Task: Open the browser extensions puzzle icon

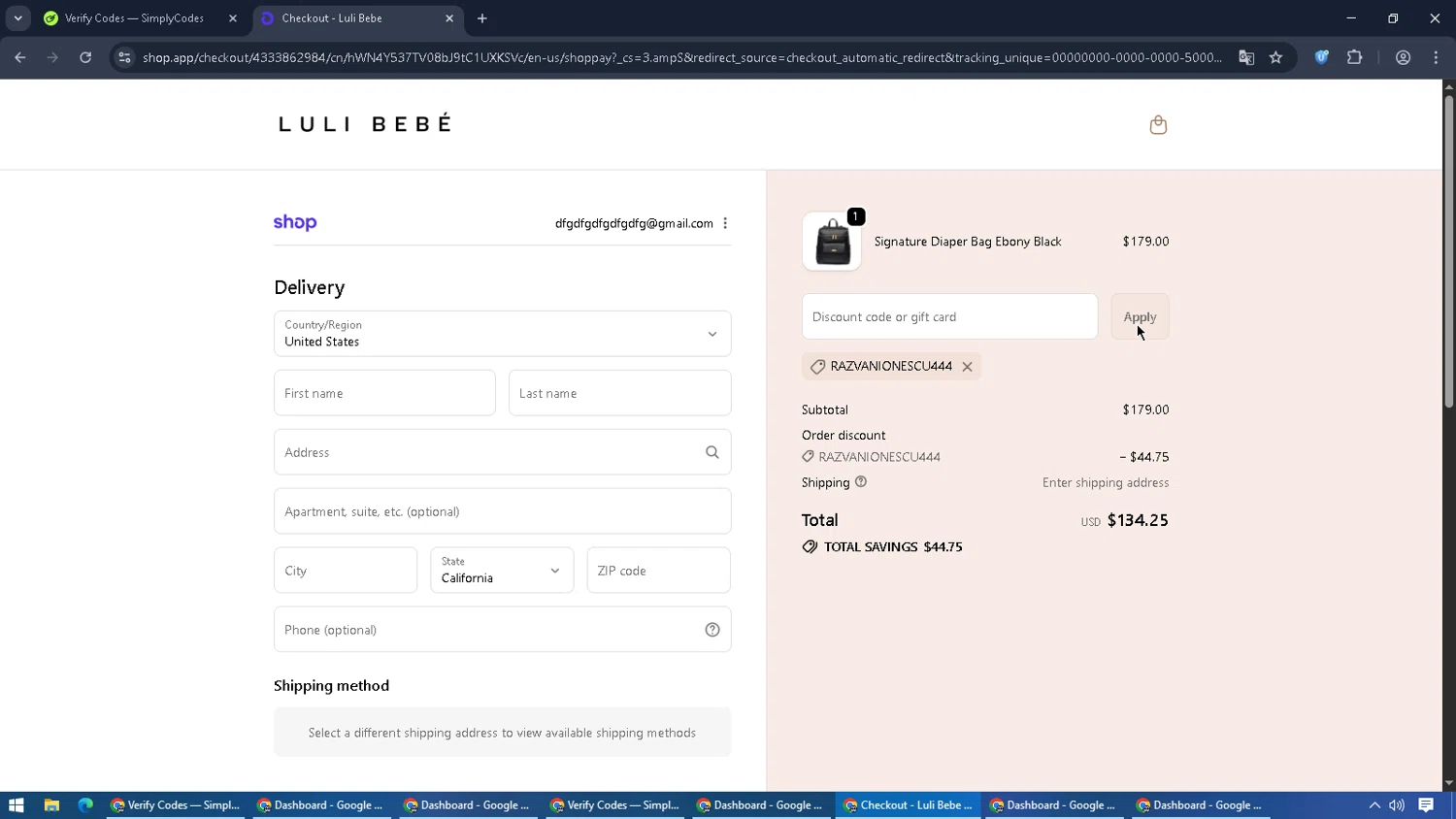Action: pos(1354,57)
